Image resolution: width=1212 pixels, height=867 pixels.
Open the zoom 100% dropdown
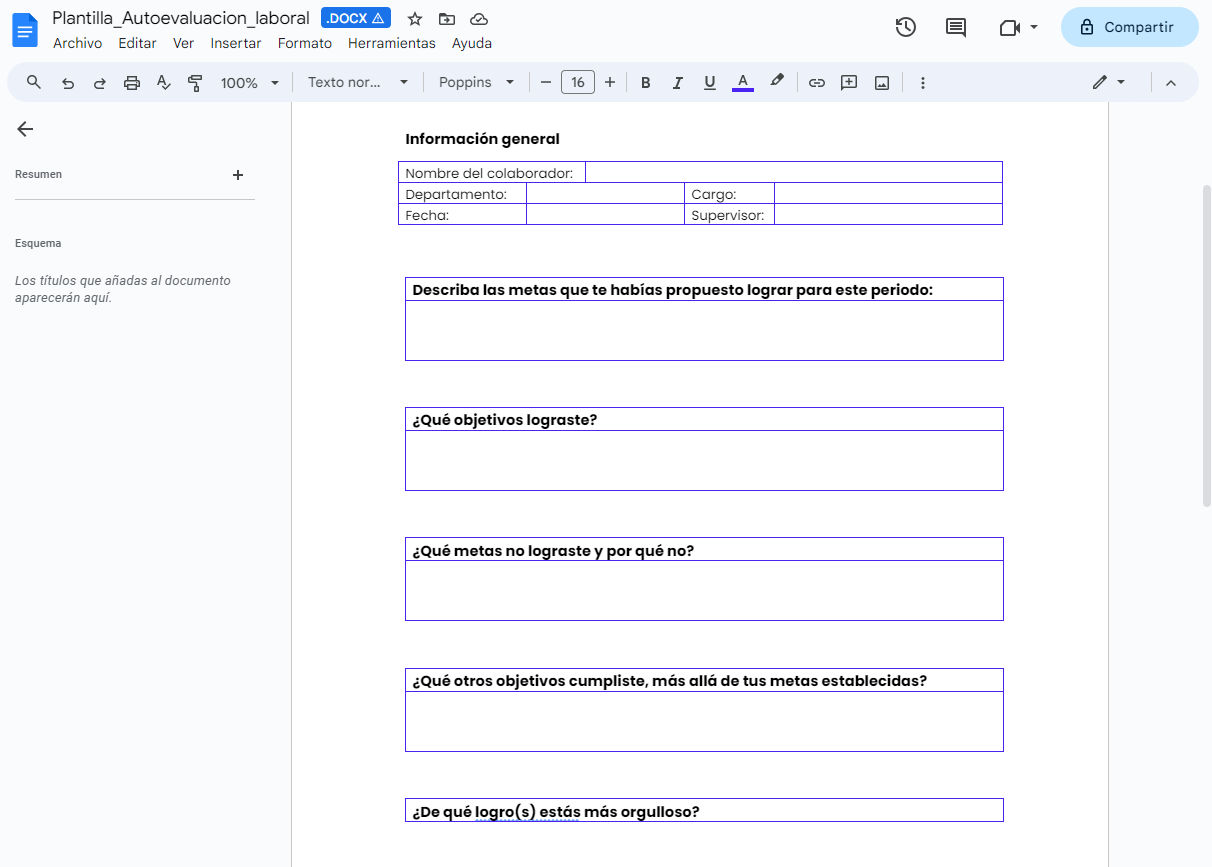pos(249,83)
